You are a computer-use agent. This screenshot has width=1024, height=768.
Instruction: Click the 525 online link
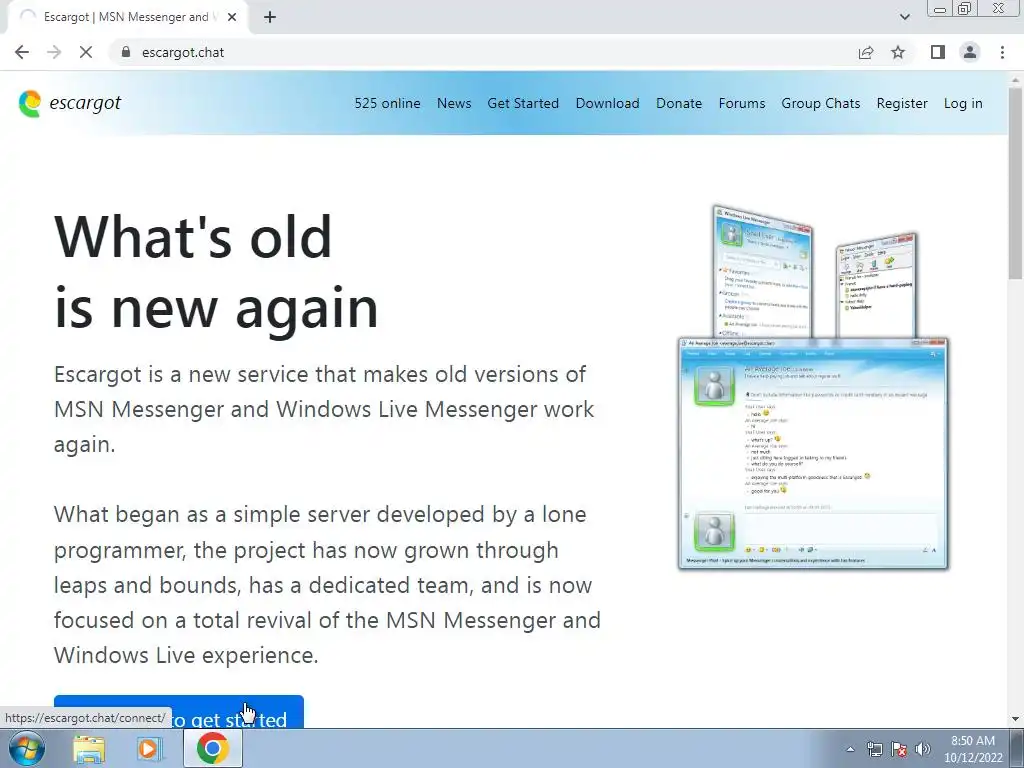pyautogui.click(x=387, y=103)
